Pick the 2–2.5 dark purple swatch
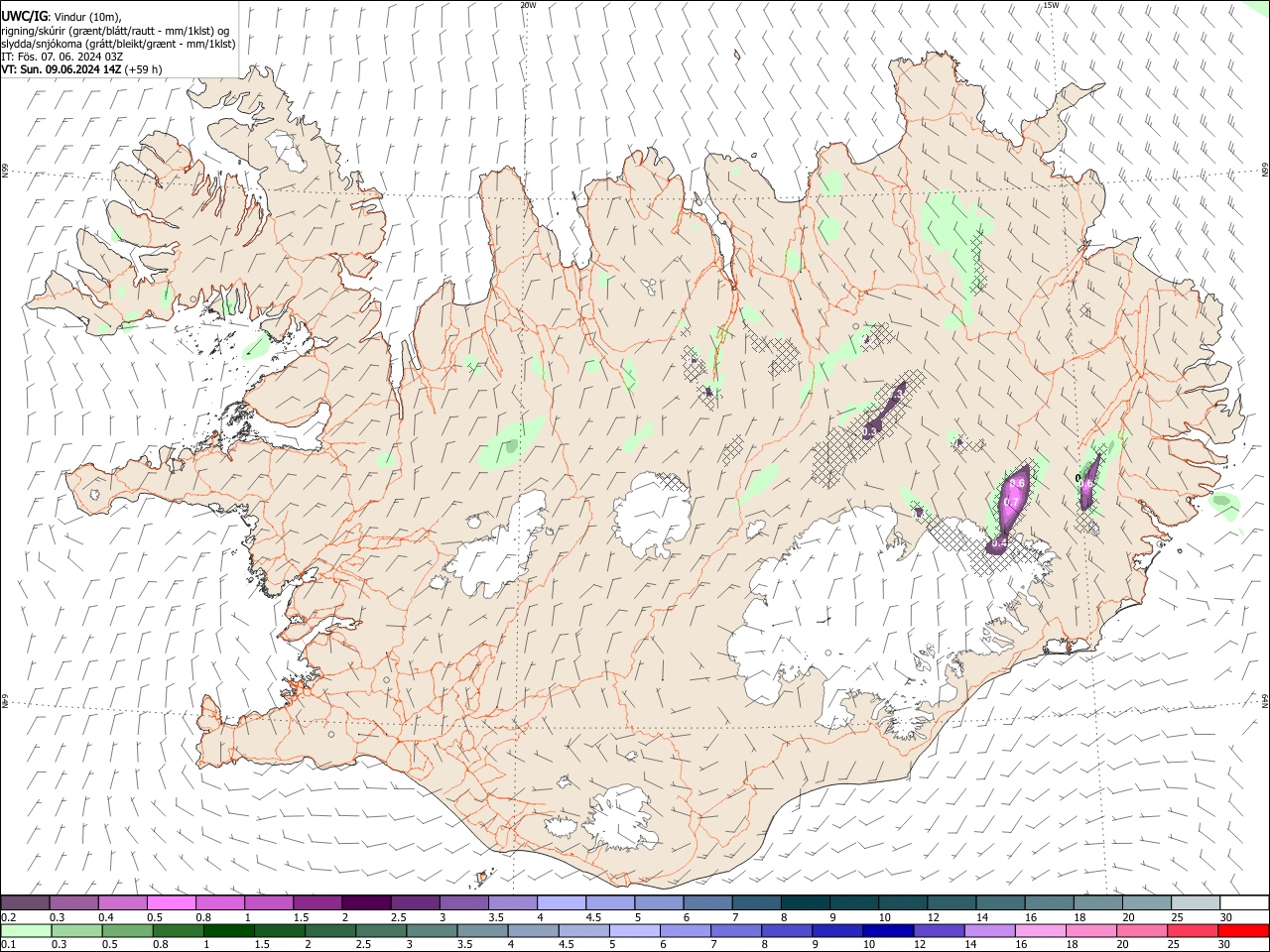 pos(365,902)
